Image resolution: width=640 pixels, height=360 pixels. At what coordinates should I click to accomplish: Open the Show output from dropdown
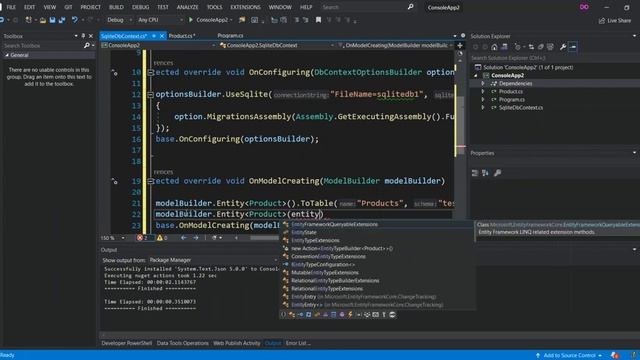pyautogui.click(x=213, y=260)
